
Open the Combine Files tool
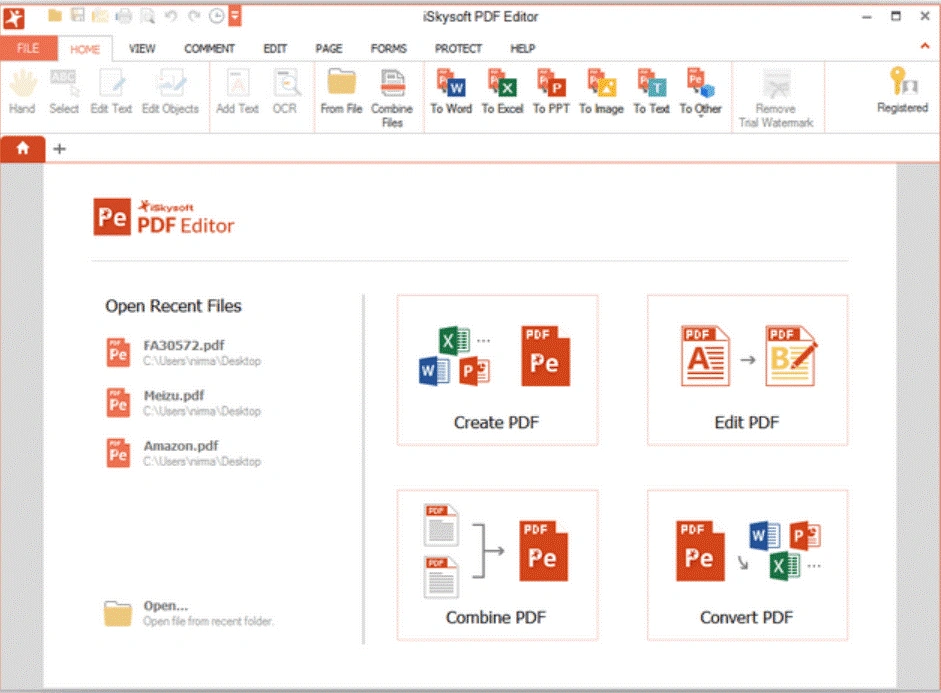[x=392, y=98]
